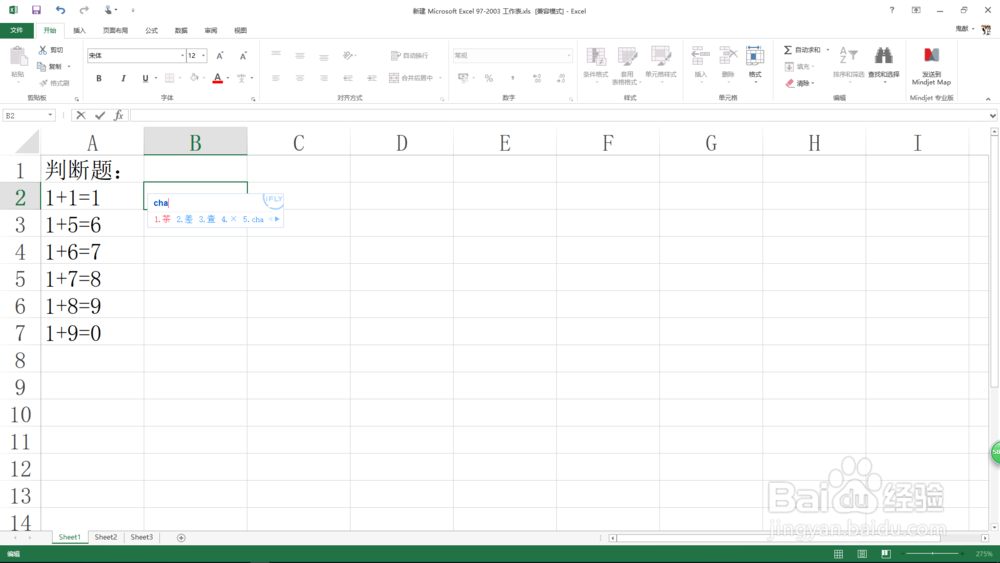1000x563 pixels.
Task: Toggle Bold formatting
Action: point(99,78)
